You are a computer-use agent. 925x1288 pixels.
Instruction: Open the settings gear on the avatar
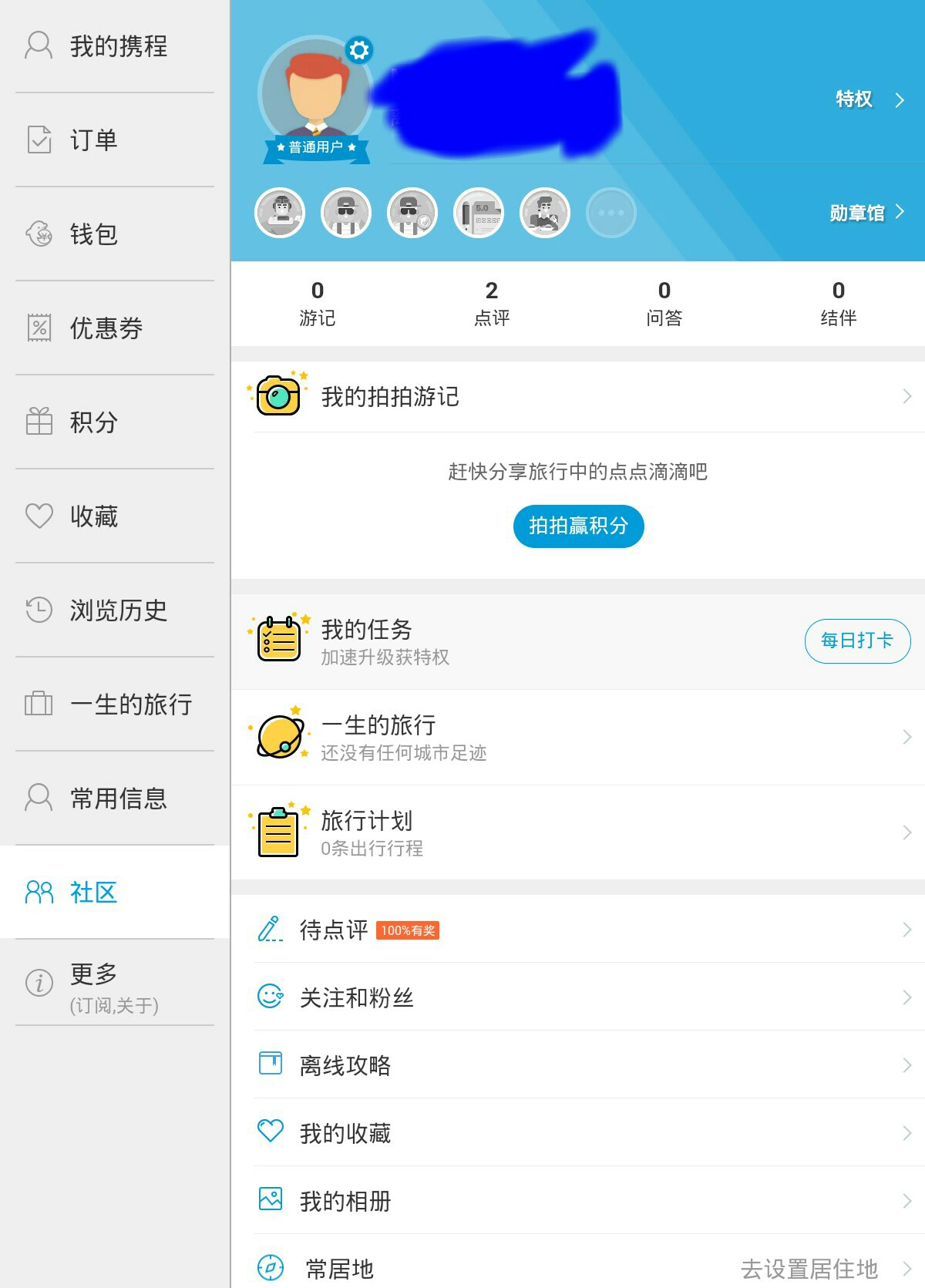tap(358, 50)
